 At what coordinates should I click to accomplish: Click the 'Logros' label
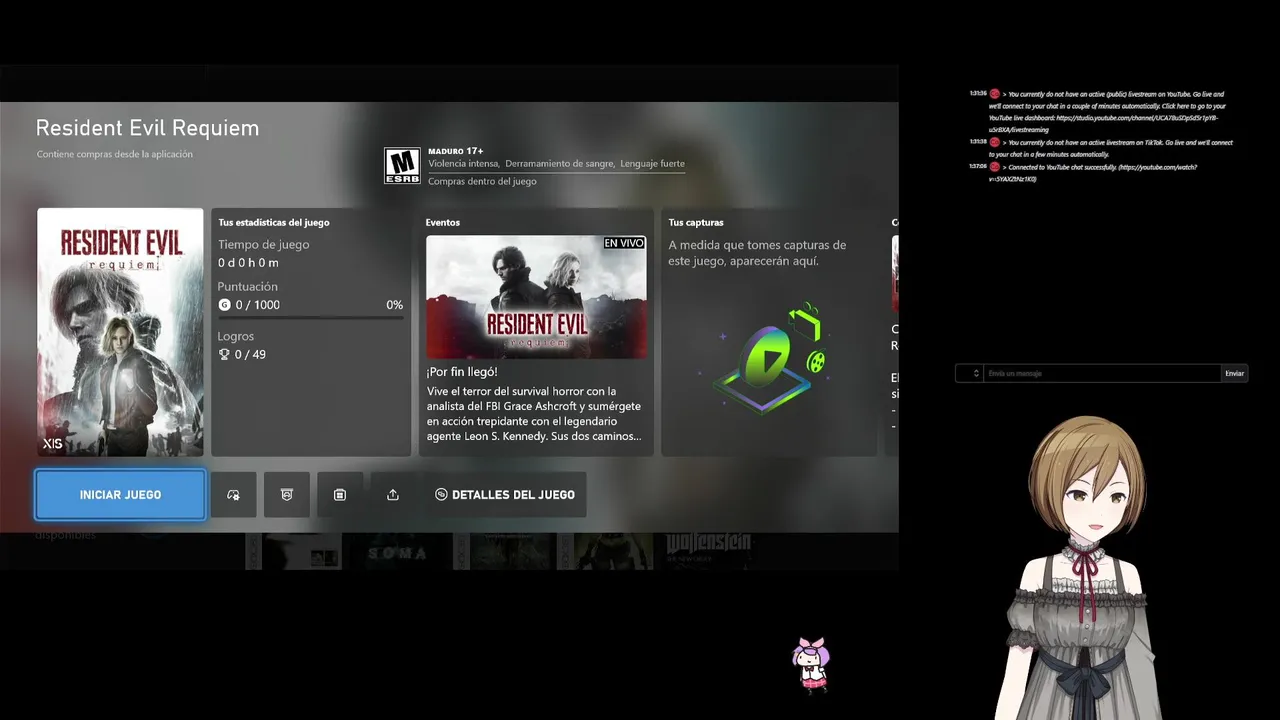coord(236,337)
